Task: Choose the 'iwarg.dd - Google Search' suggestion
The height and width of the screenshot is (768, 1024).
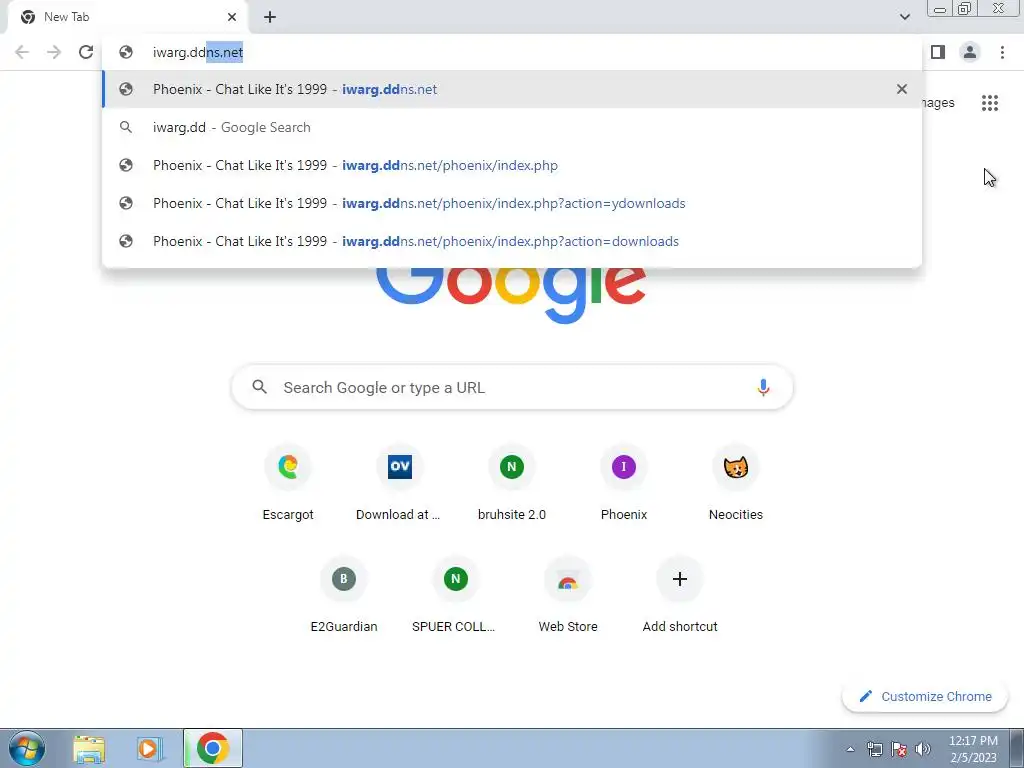Action: (x=512, y=127)
